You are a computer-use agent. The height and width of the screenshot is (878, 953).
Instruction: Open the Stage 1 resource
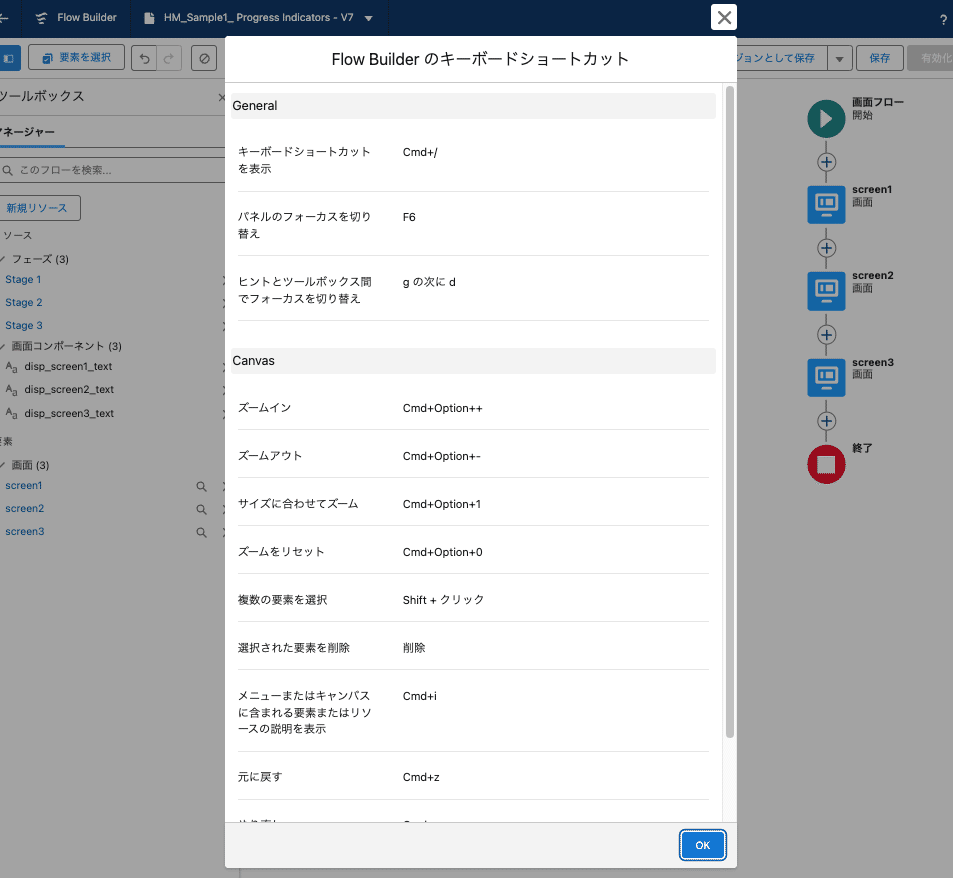point(23,280)
